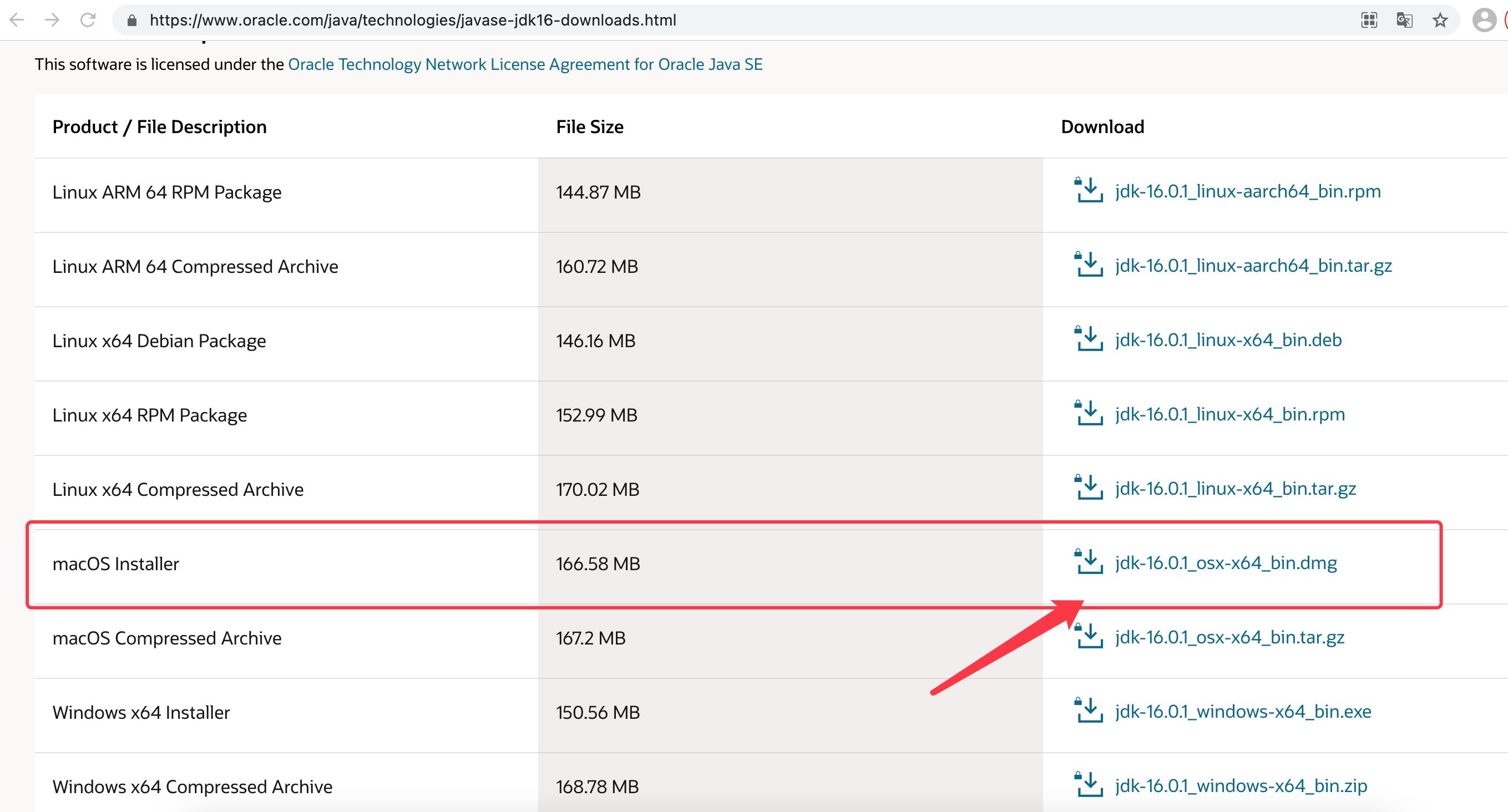This screenshot has width=1508, height=812.
Task: Select Windows x64 Compressed Archive label
Action: click(x=192, y=787)
